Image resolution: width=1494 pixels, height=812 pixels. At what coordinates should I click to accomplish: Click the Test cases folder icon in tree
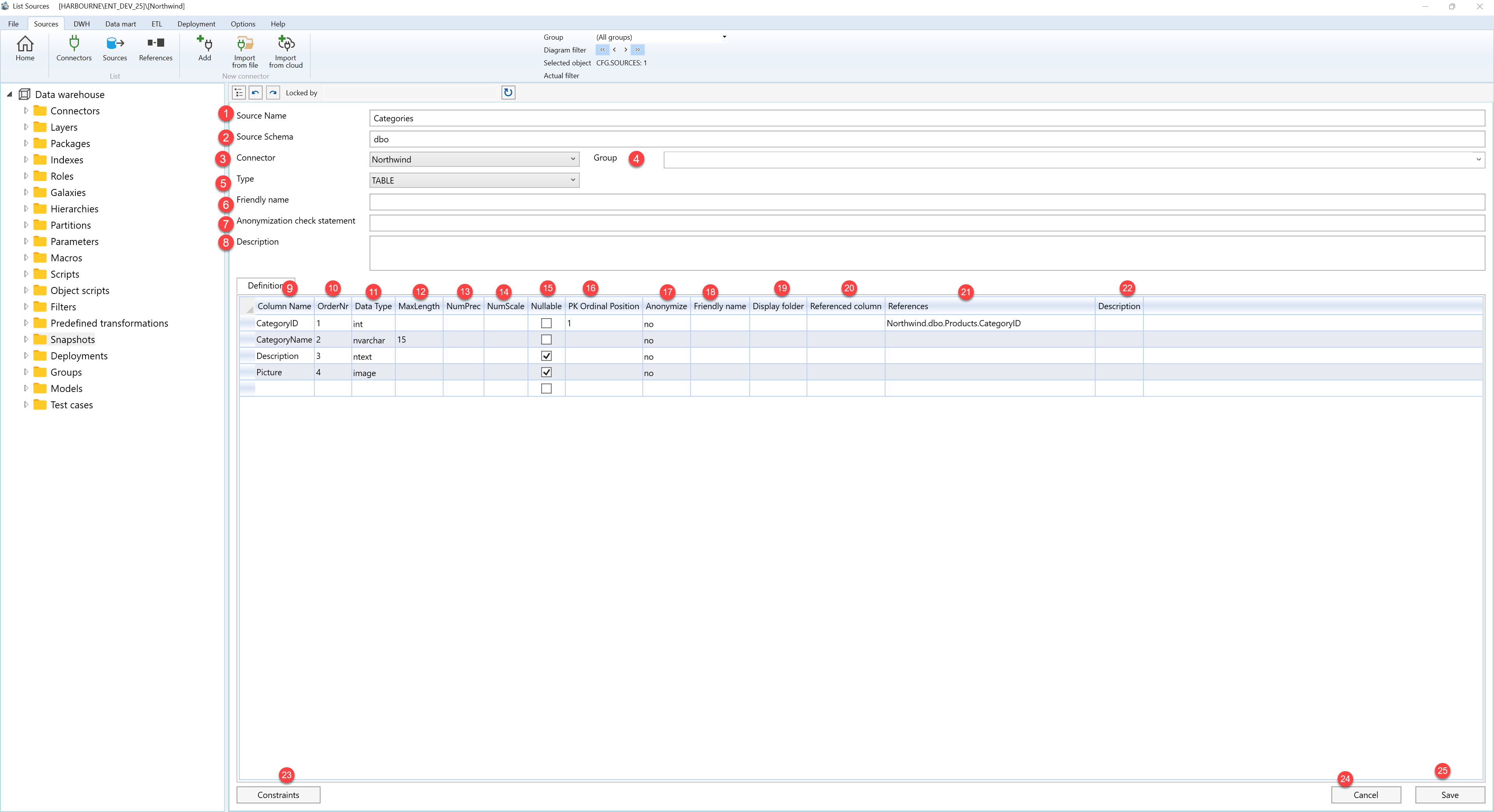click(x=40, y=404)
